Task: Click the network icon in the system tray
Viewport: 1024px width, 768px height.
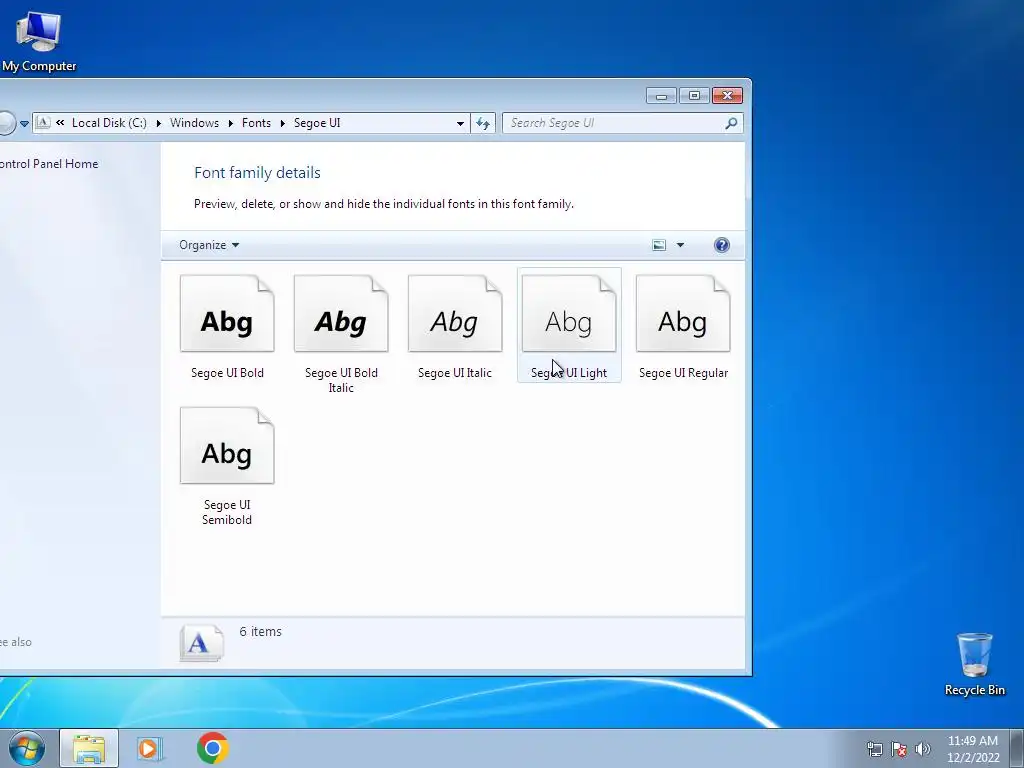Action: 874,749
